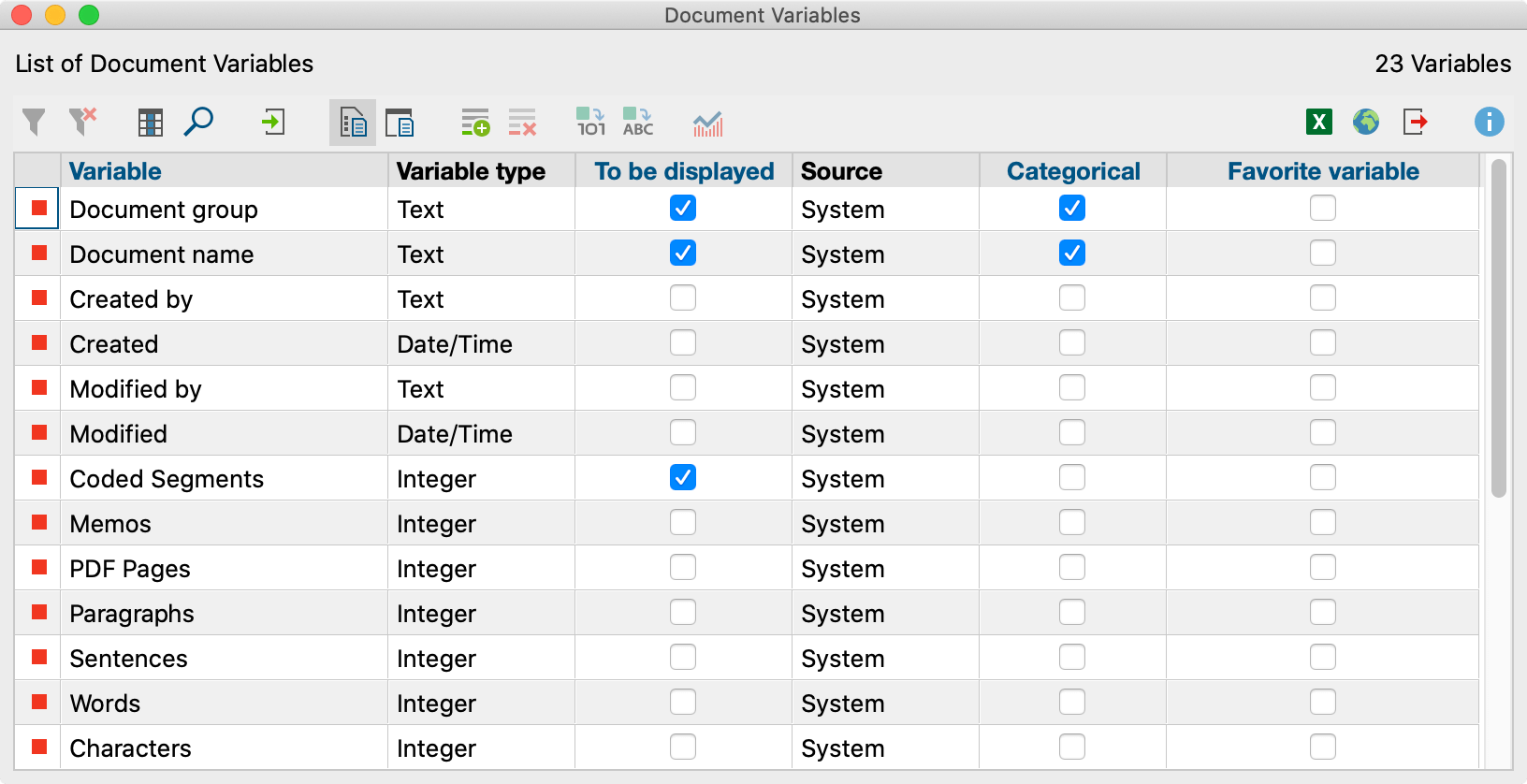Open the statistics chart icon

pyautogui.click(x=707, y=123)
